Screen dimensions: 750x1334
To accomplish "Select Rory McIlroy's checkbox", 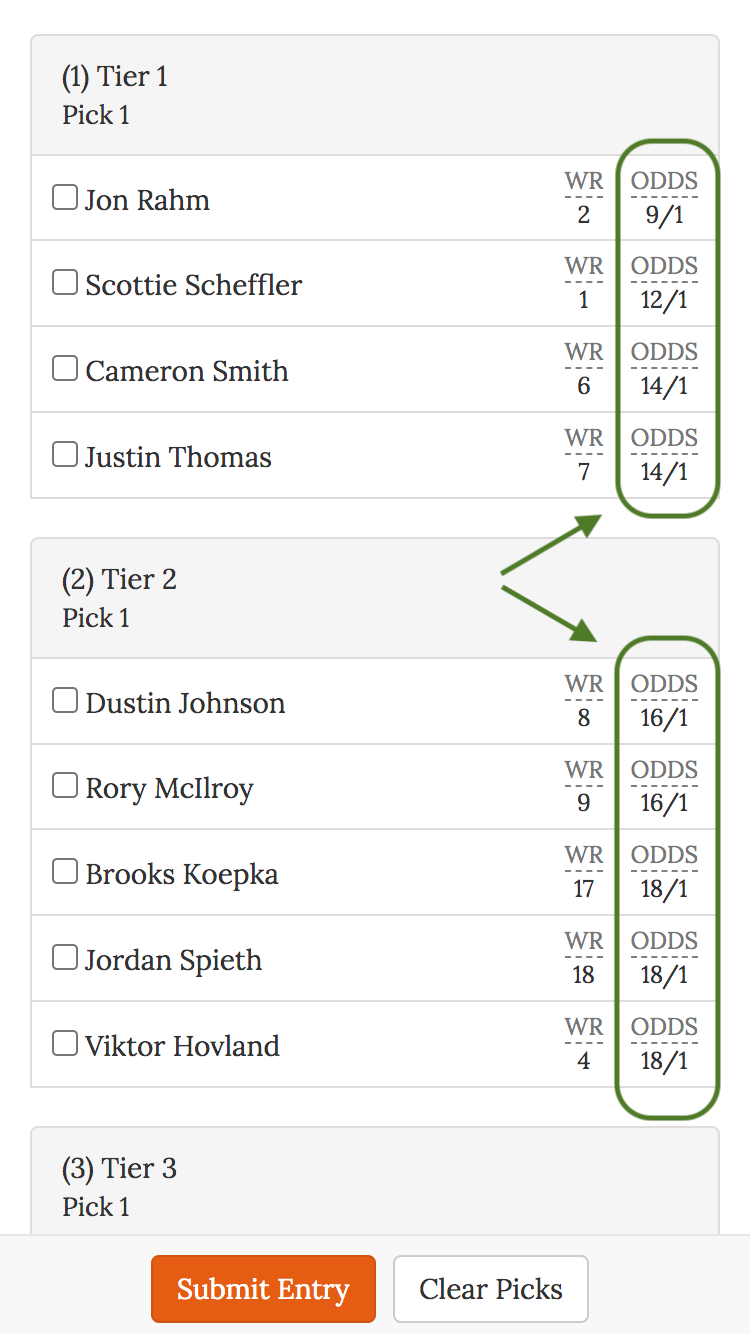I will tap(65, 787).
